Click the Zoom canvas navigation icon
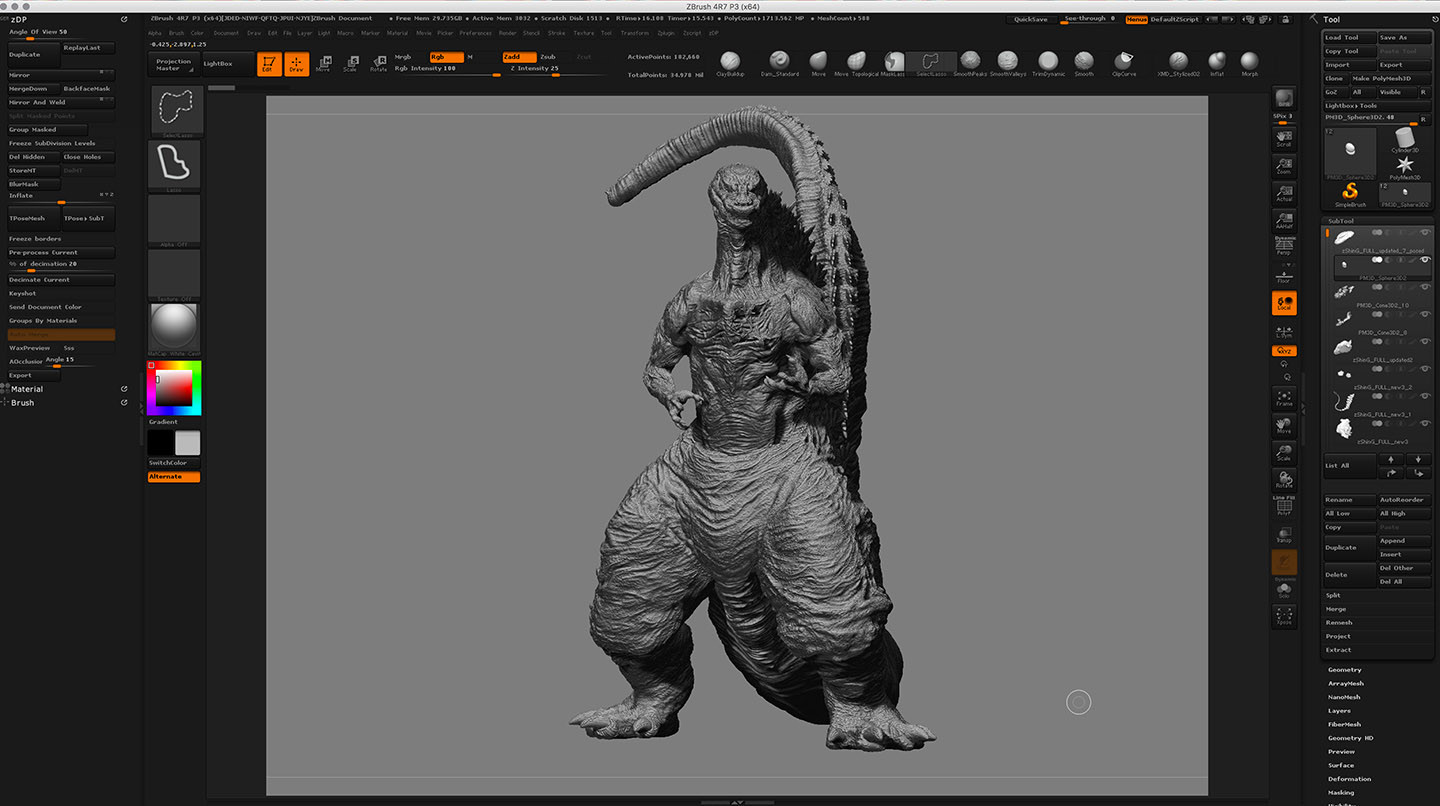This screenshot has width=1440, height=806. pyautogui.click(x=1284, y=165)
